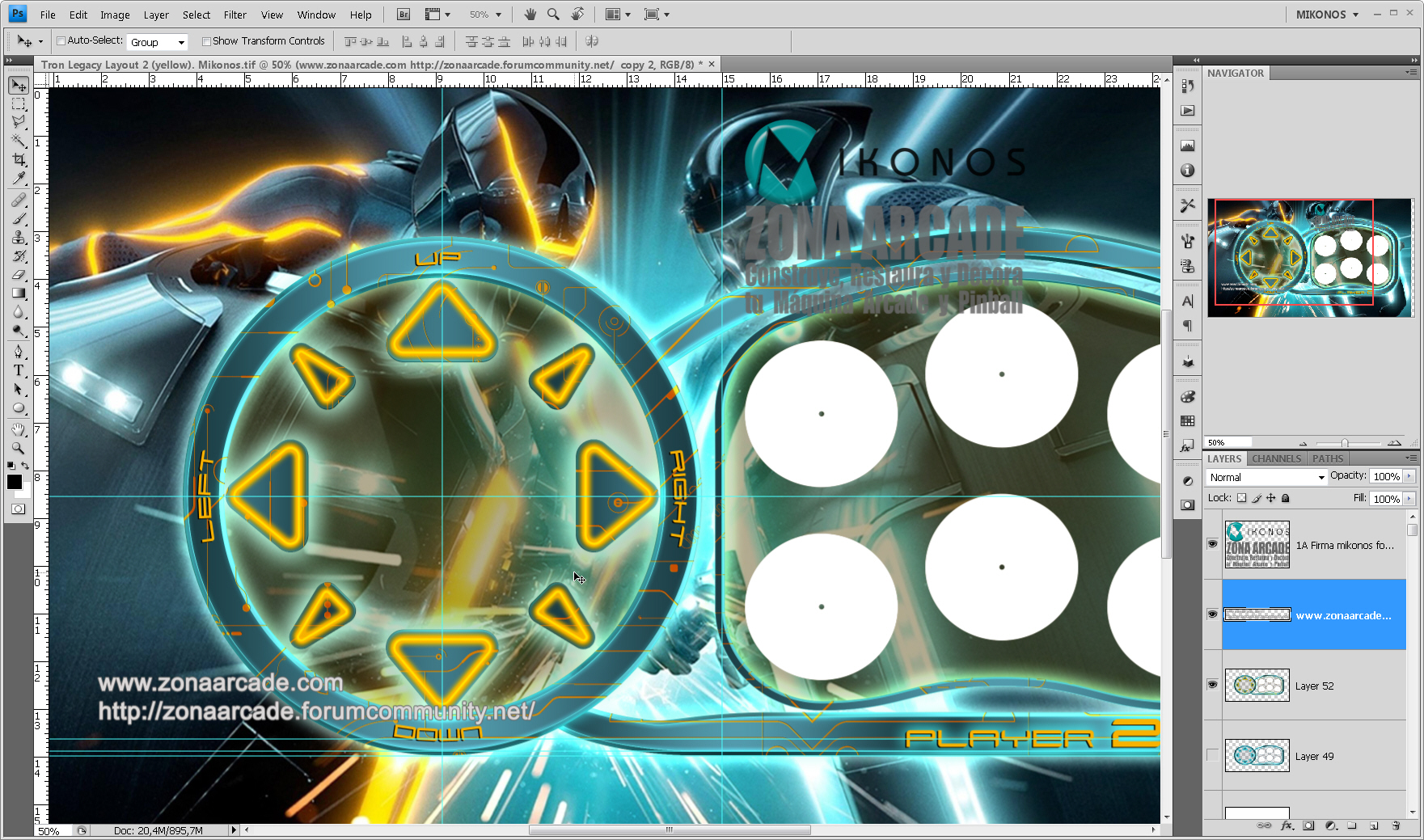Open the History panel icon

point(1187,86)
